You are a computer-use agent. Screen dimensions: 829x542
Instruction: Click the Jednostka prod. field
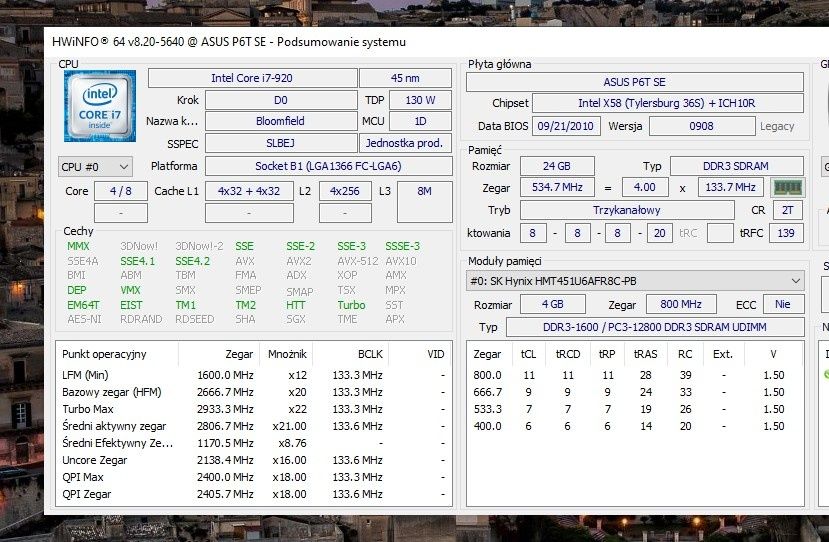405,143
